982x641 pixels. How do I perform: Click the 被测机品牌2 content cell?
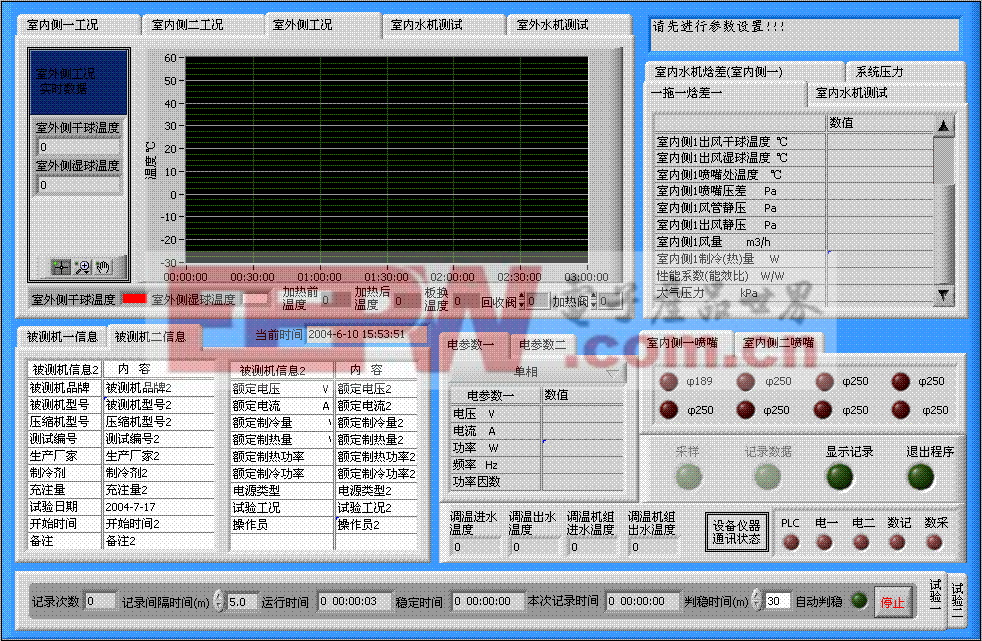coord(158,388)
